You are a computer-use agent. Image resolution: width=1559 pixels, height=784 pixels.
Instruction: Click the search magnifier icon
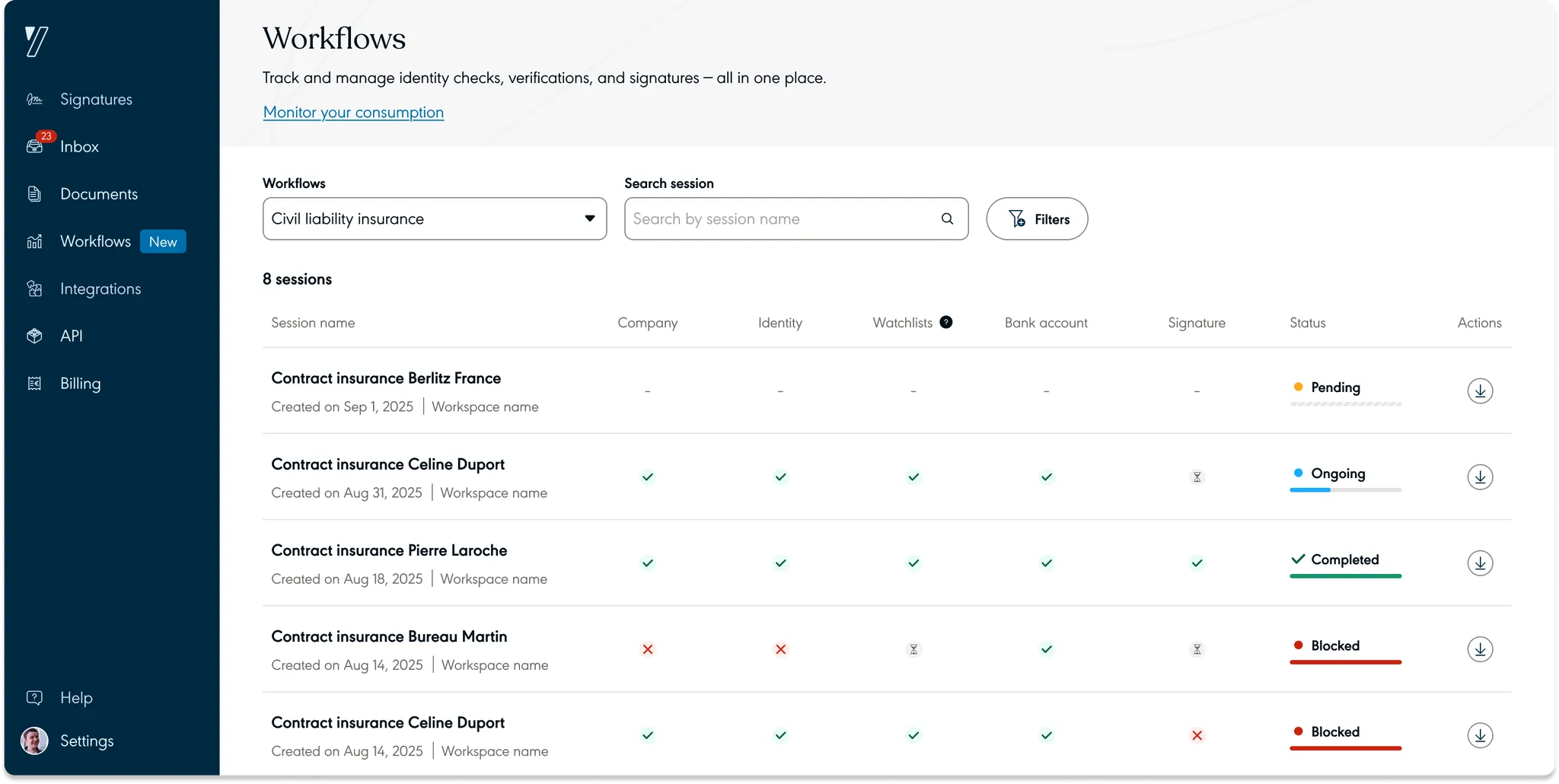[x=947, y=218]
